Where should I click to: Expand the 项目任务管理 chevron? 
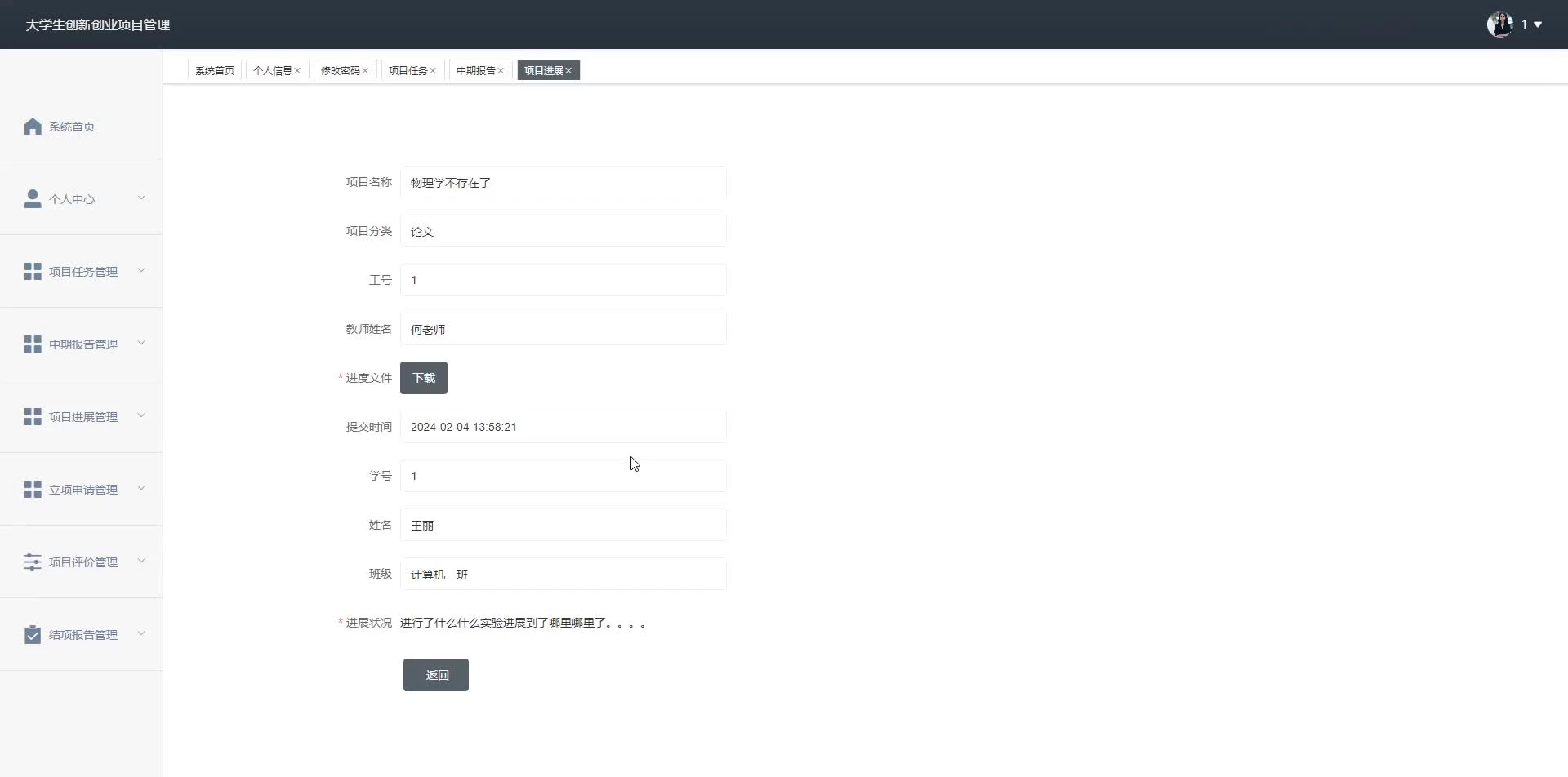point(141,270)
